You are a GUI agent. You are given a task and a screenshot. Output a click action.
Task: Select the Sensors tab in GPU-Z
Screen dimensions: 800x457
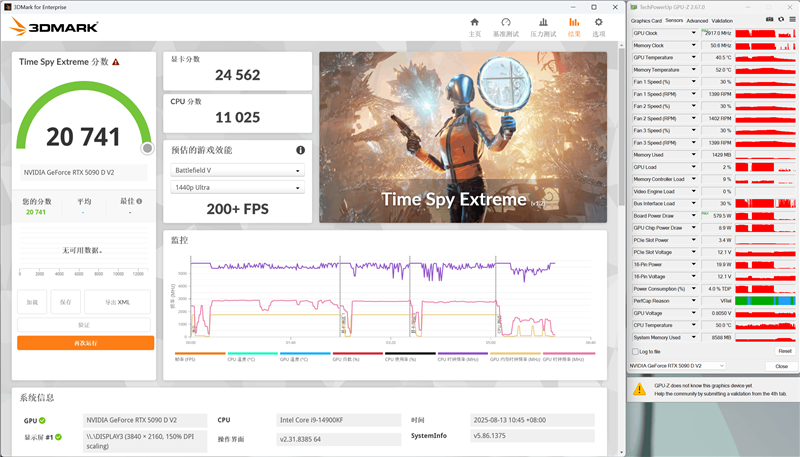coord(674,20)
